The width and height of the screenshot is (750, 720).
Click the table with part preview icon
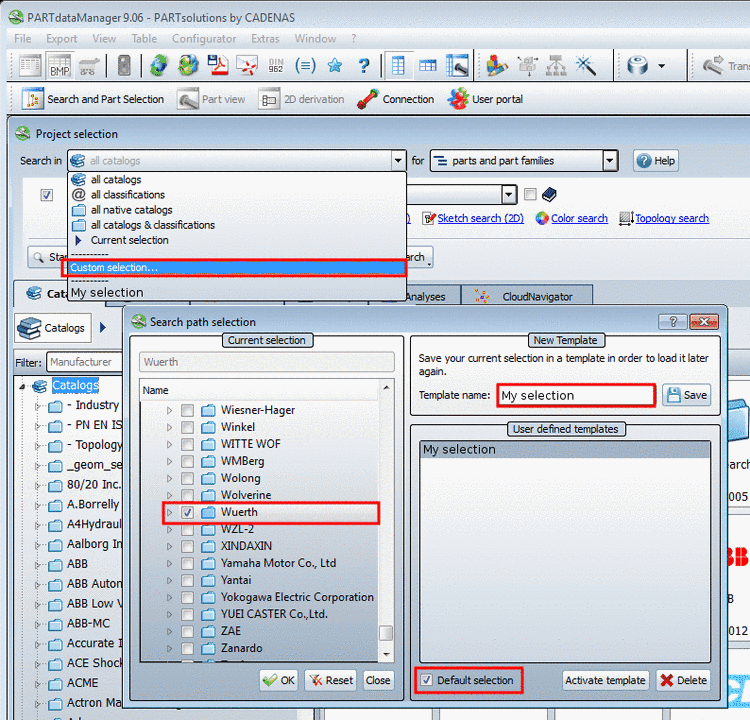457,66
